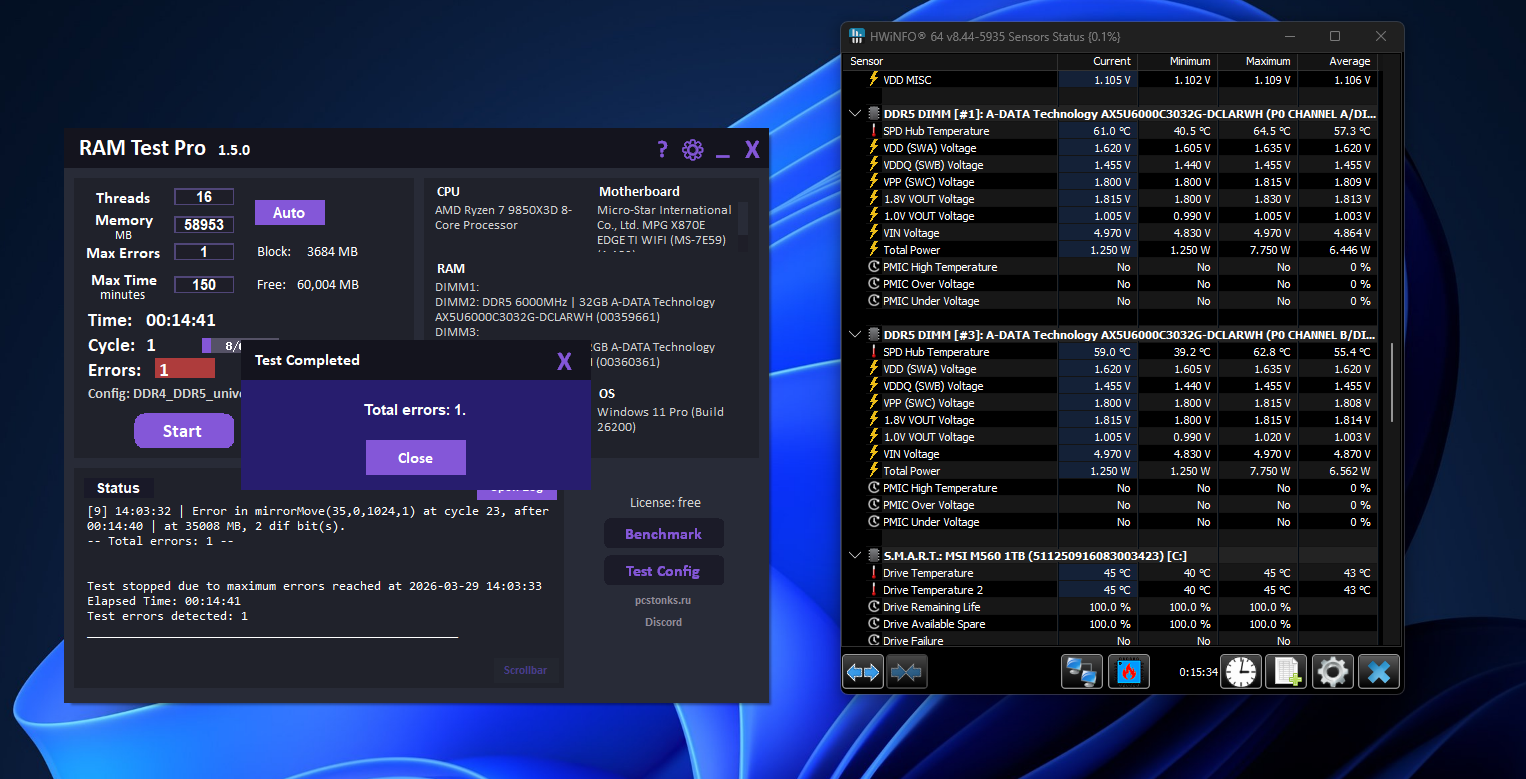Image resolution: width=1526 pixels, height=779 pixels.
Task: Click the 'AMD Ryzen 7 9850X3D' CPU text
Action: click(504, 217)
